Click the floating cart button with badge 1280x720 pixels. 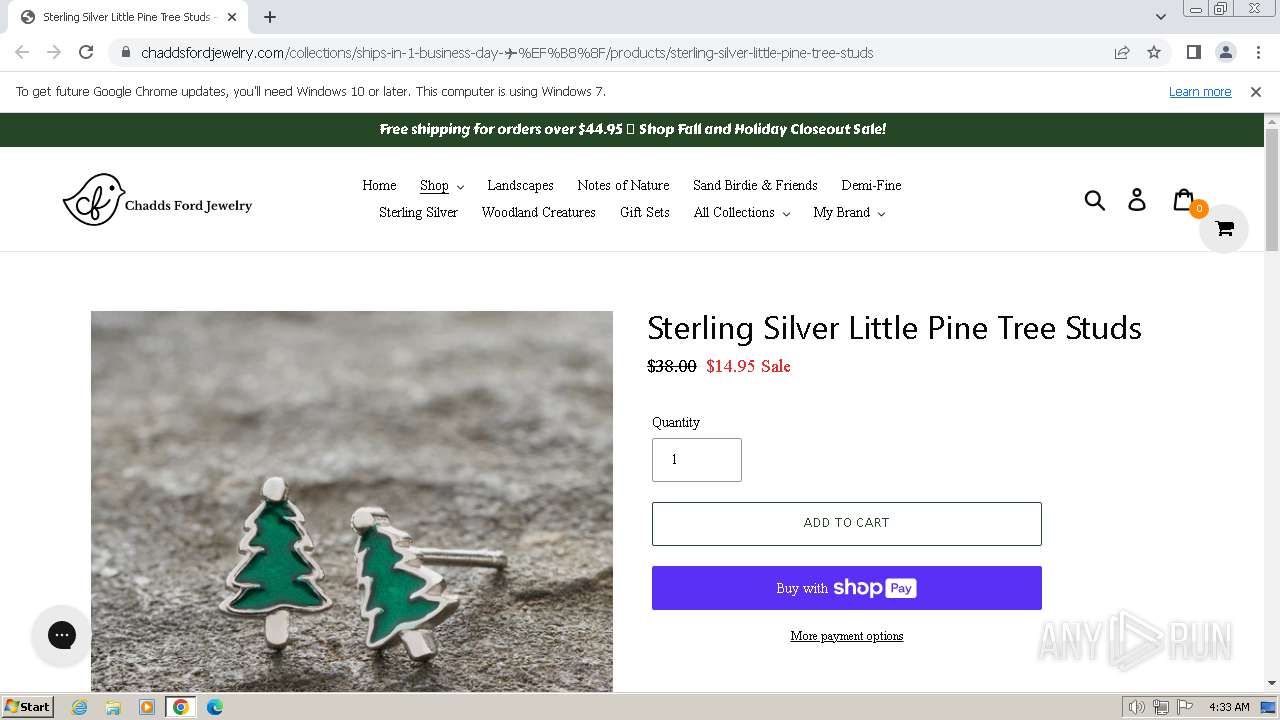pyautogui.click(x=1224, y=229)
